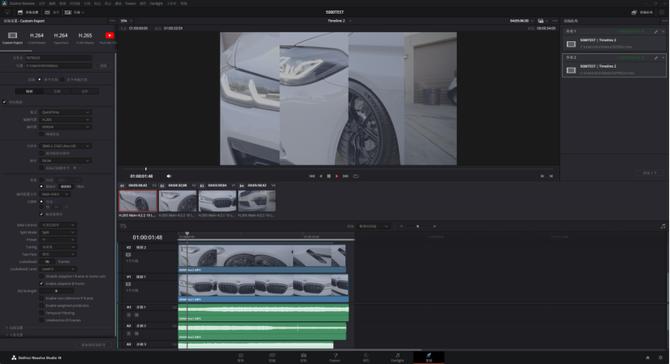Open the Fusion page
The width and height of the screenshot is (670, 364).
[x=335, y=357]
